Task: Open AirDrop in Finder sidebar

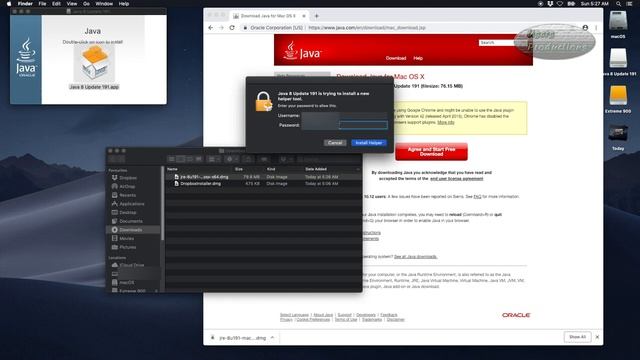Action: [127, 187]
